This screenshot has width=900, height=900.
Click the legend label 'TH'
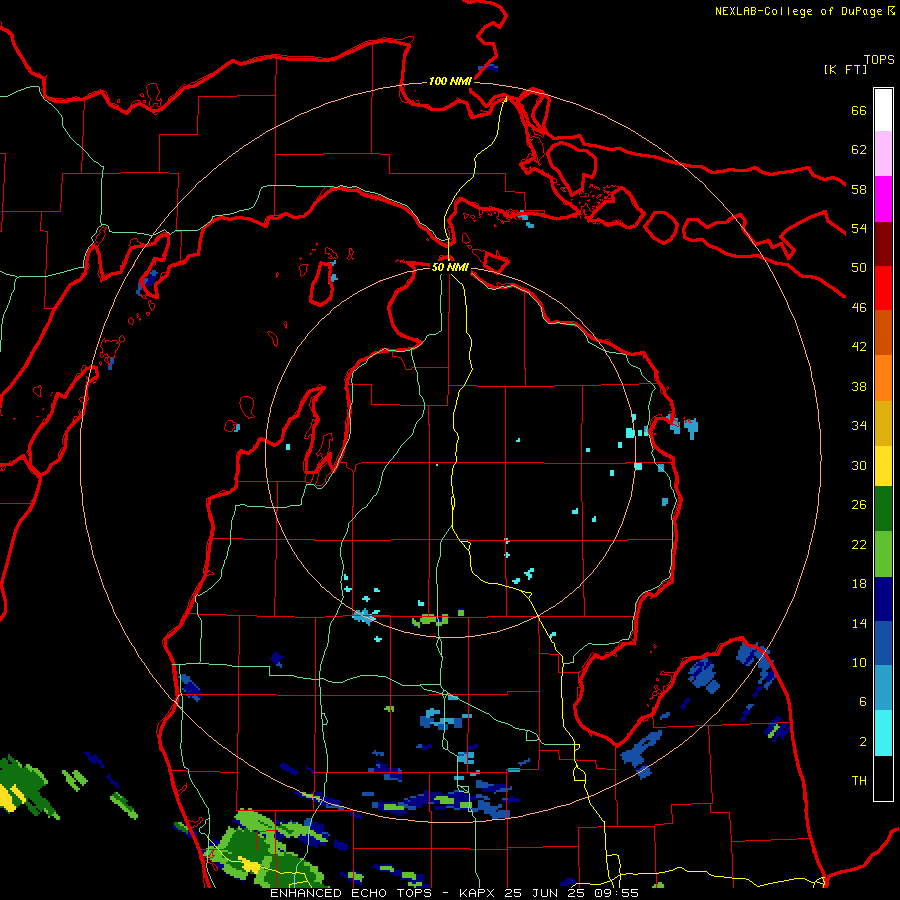(x=859, y=781)
